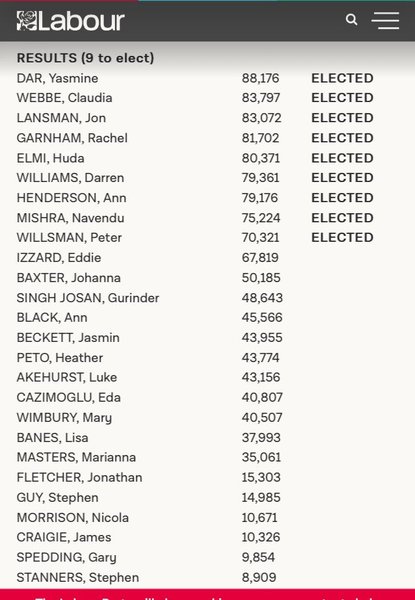Image resolution: width=415 pixels, height=600 pixels.
Task: Click vote count 79,176 for Henderson
Action: pos(260,198)
